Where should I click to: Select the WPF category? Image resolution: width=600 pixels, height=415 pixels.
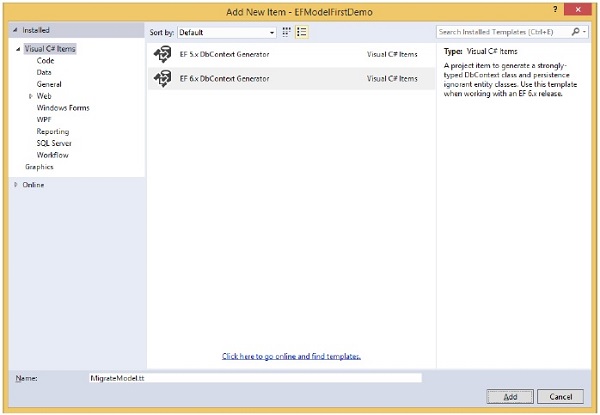[44, 120]
